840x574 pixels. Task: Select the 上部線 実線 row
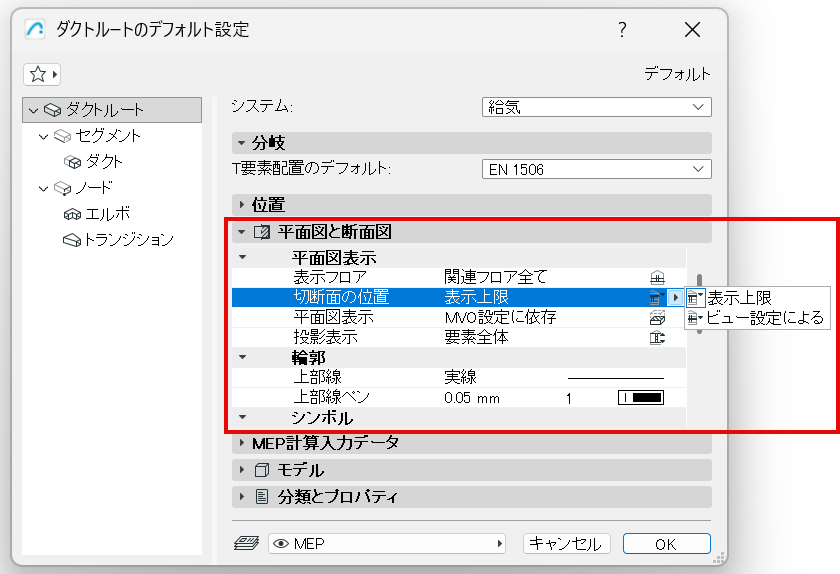click(459, 377)
